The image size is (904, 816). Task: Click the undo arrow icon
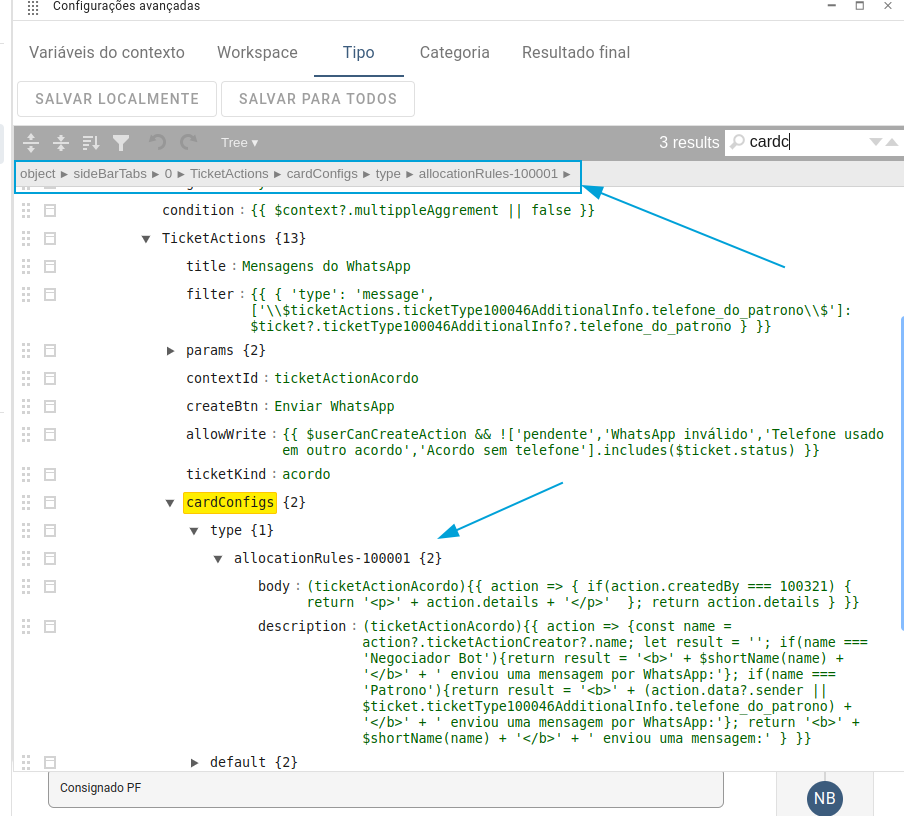pyautogui.click(x=157, y=142)
